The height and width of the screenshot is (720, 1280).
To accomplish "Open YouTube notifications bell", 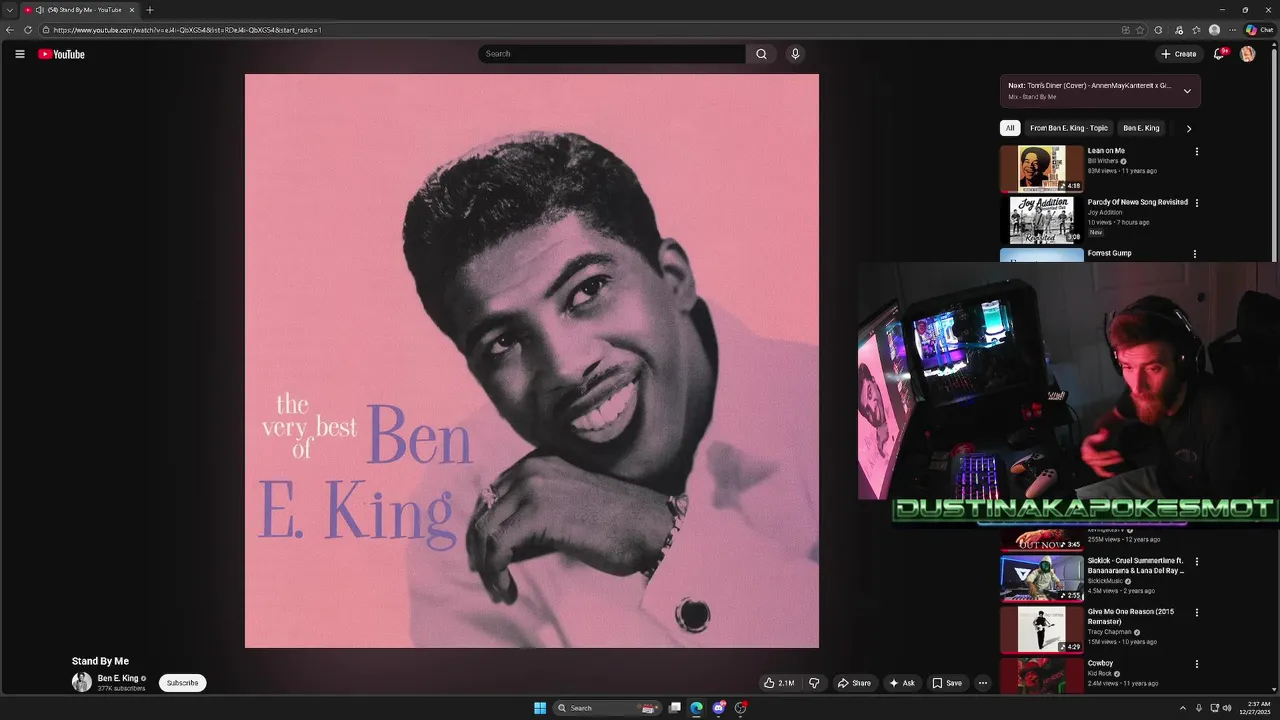I will [x=1218, y=54].
